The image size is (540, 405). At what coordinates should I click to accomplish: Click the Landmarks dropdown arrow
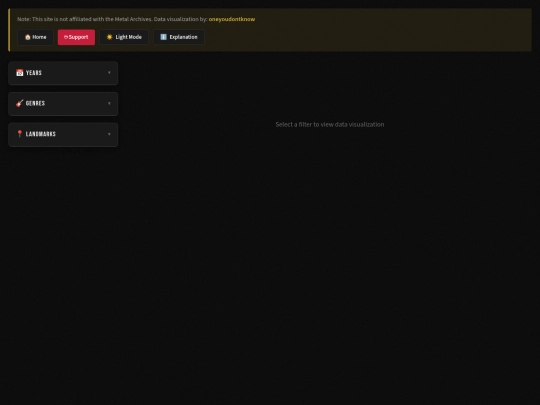pyautogui.click(x=109, y=134)
